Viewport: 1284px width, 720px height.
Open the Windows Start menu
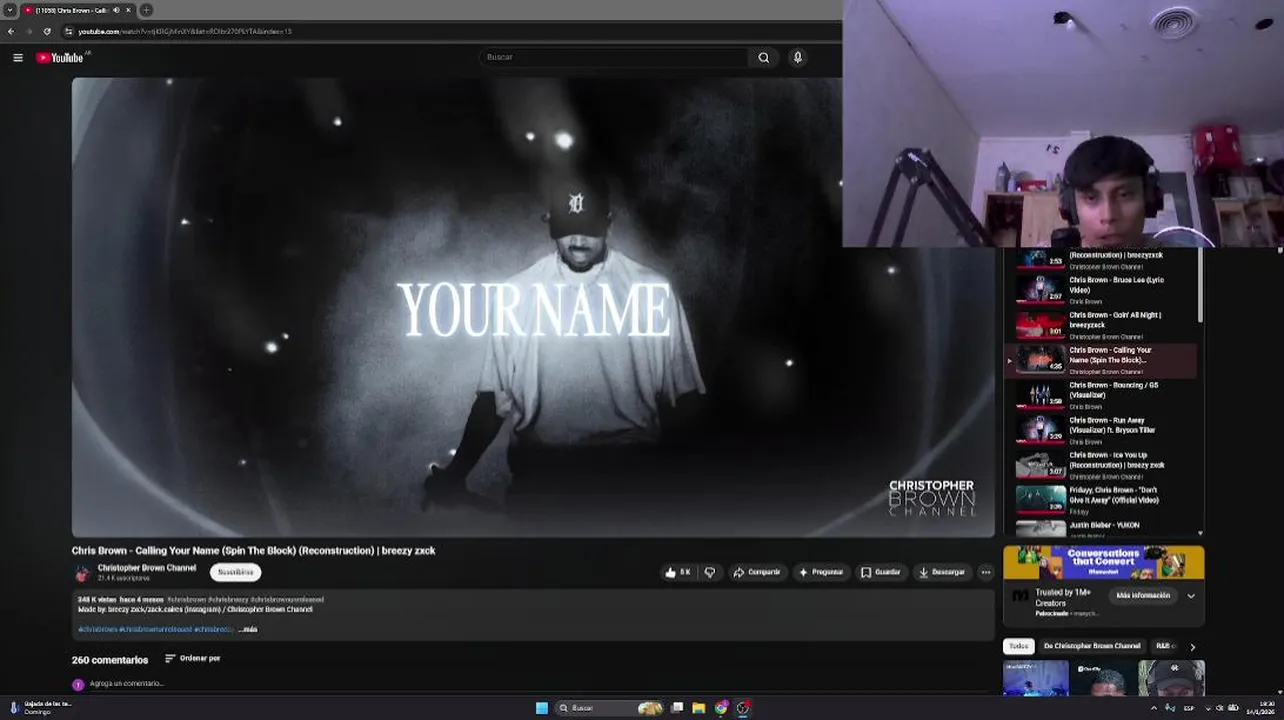[542, 708]
